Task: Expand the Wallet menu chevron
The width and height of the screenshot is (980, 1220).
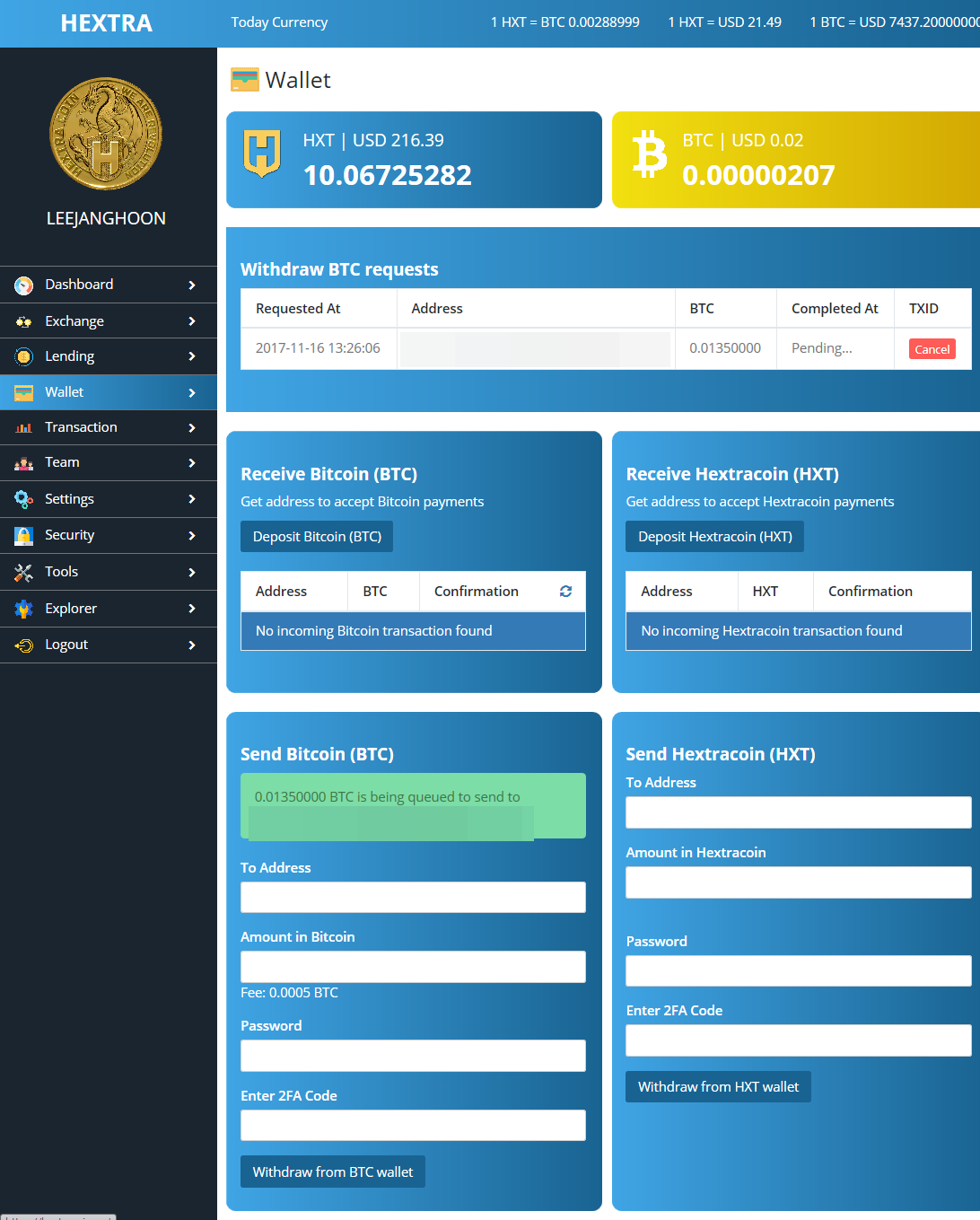Action: pyautogui.click(x=192, y=392)
